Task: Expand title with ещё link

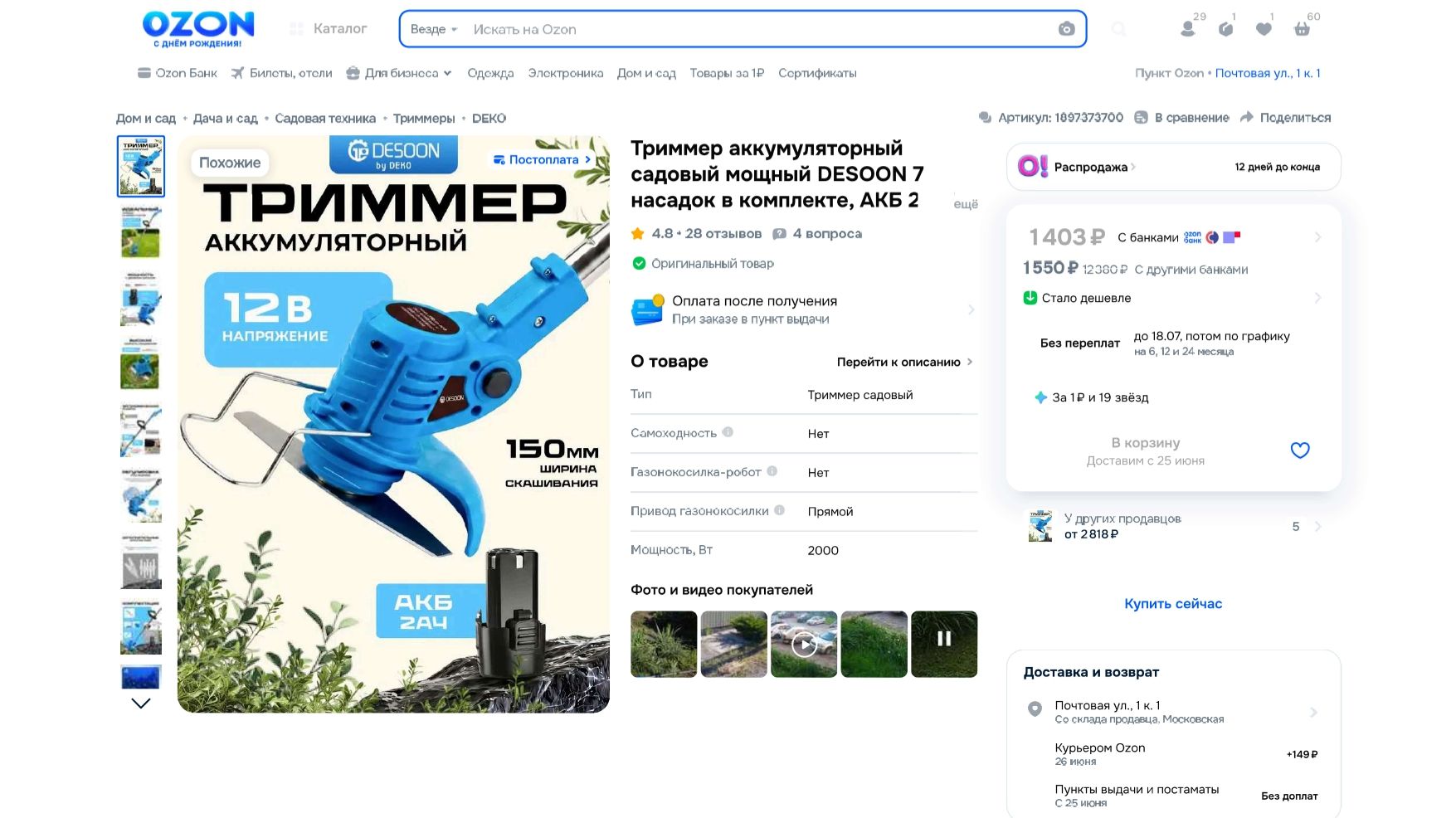Action: (x=966, y=204)
